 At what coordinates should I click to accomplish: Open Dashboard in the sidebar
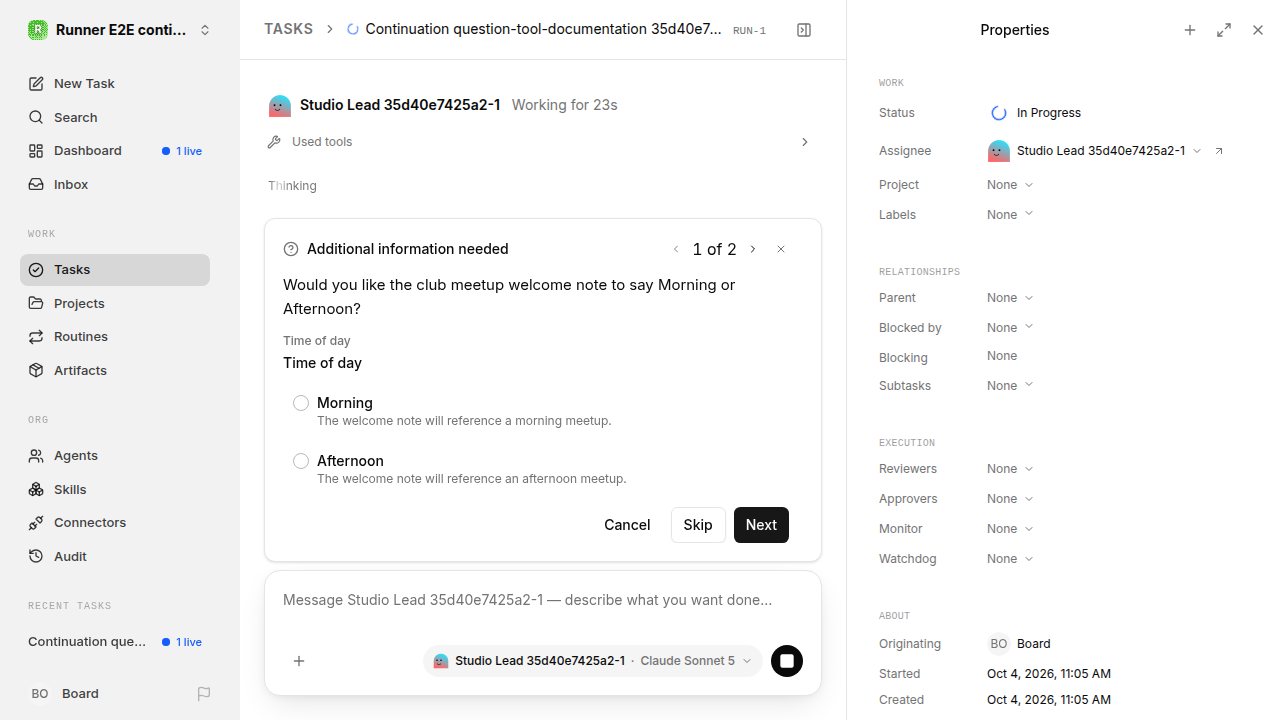coord(115,151)
